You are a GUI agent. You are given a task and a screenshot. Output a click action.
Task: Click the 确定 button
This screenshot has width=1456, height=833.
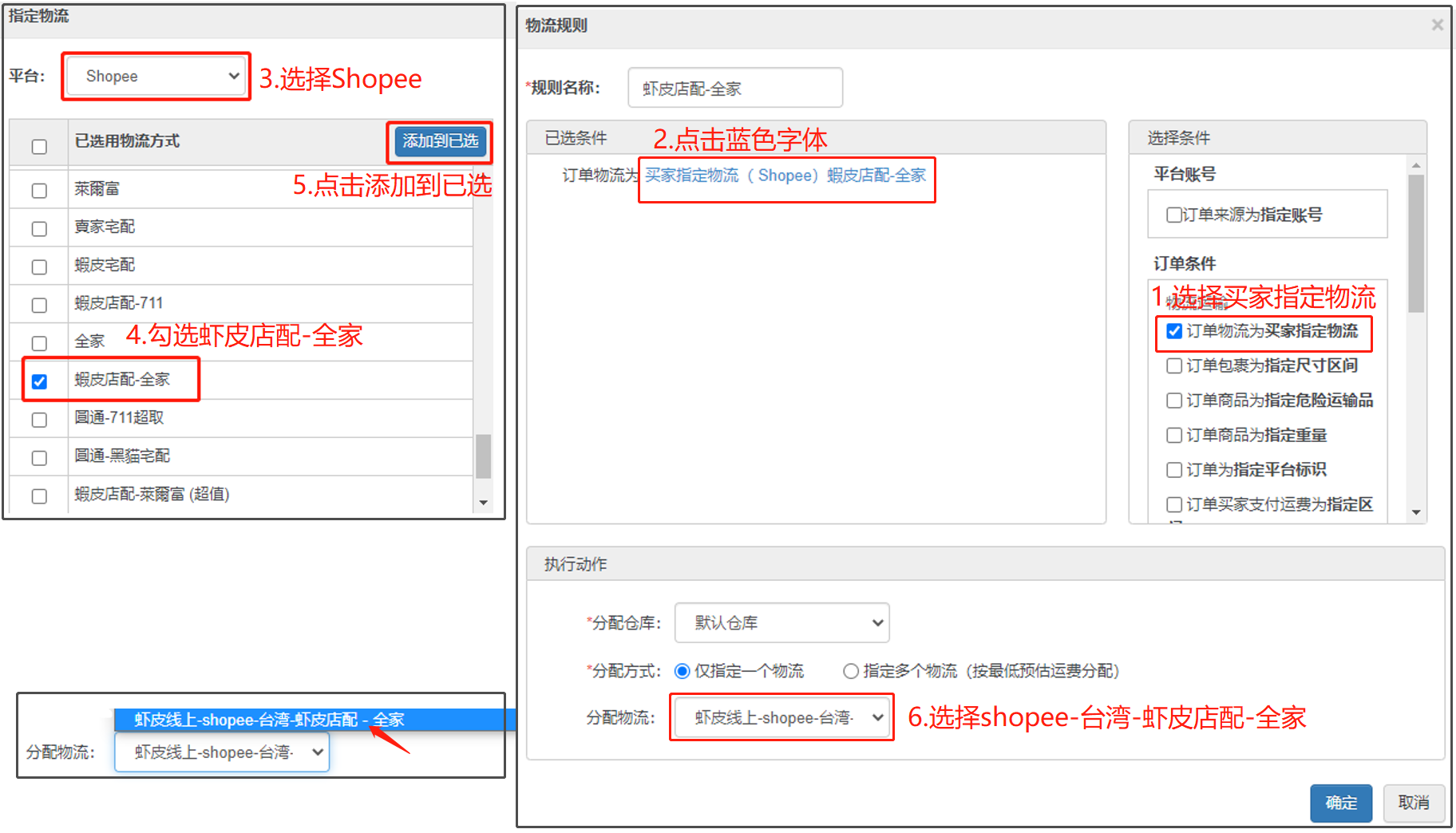1341,803
